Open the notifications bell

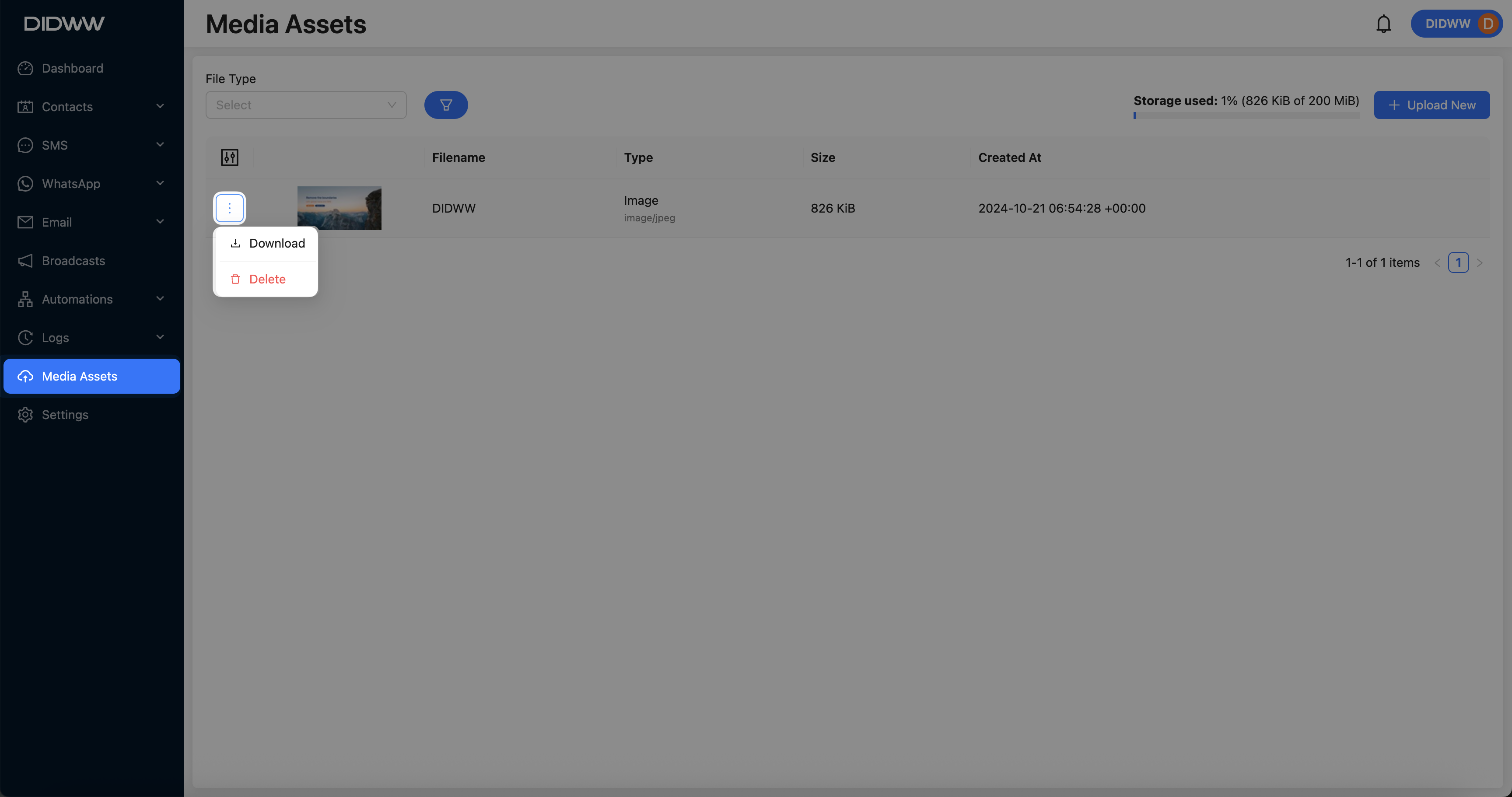click(1383, 24)
